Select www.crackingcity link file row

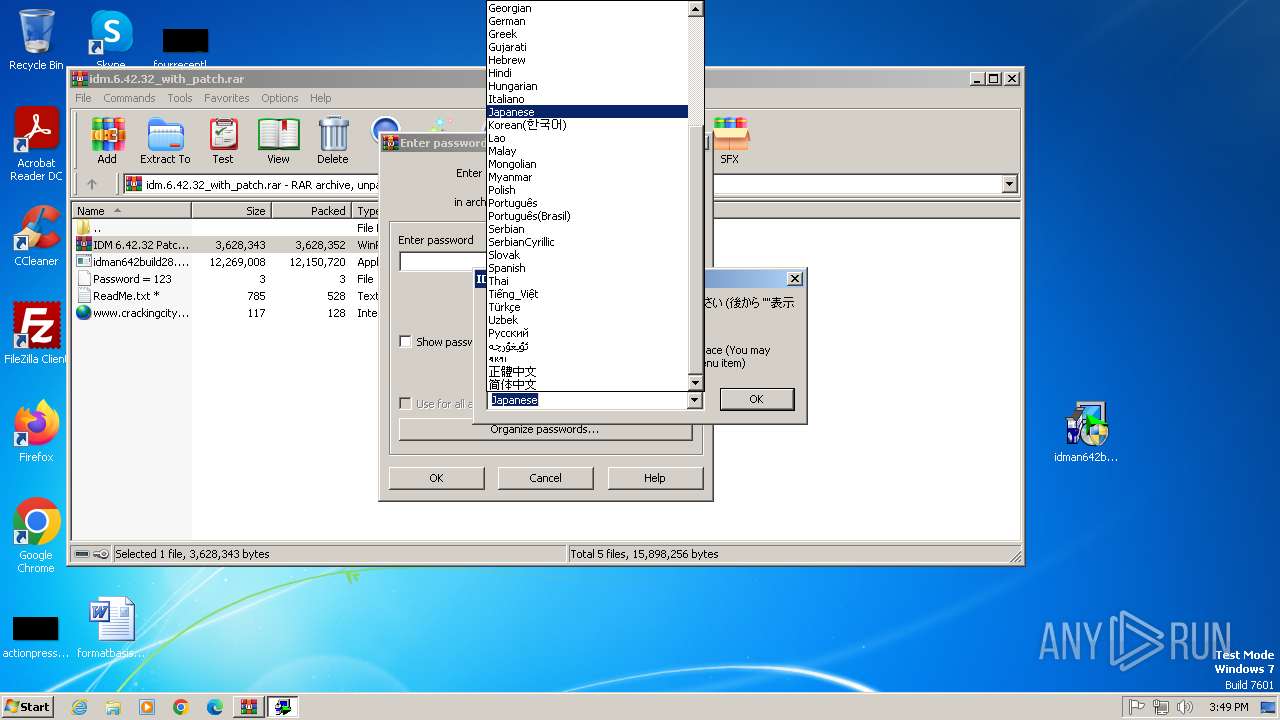click(x=225, y=313)
